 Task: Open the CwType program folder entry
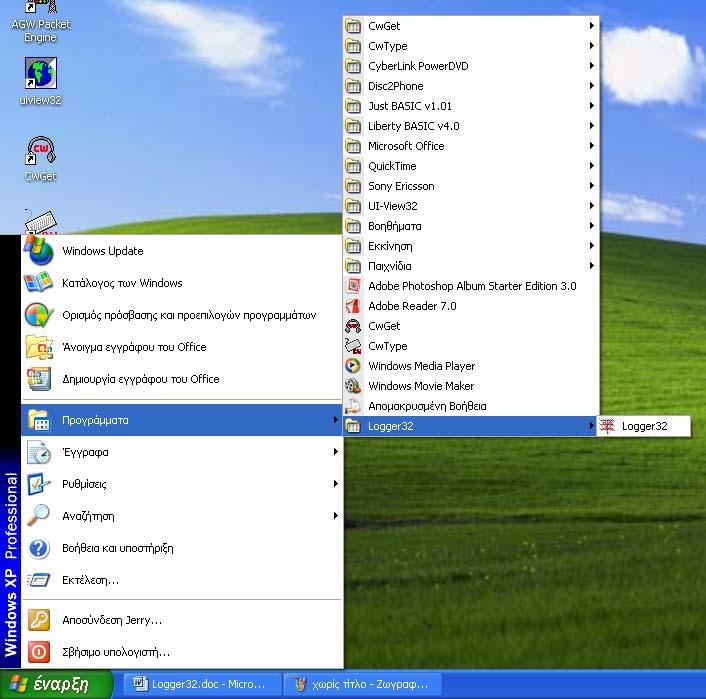(x=471, y=46)
